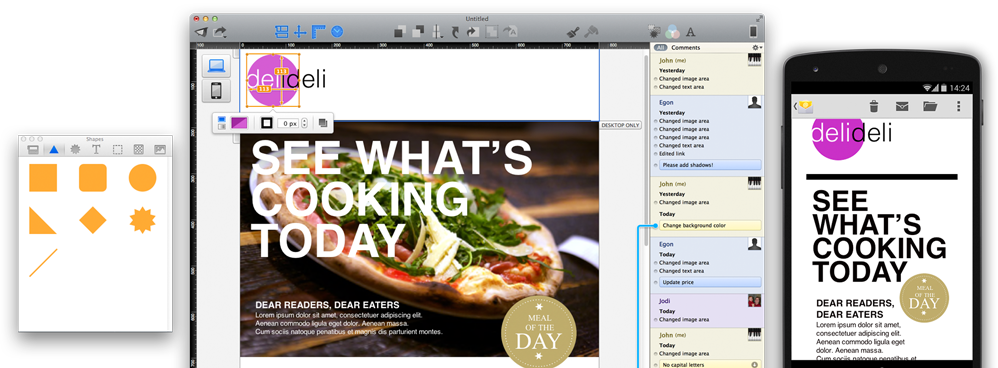The width and height of the screenshot is (998, 368).
Task: Pick the starburst shape in Shapes window
Action: point(143,220)
